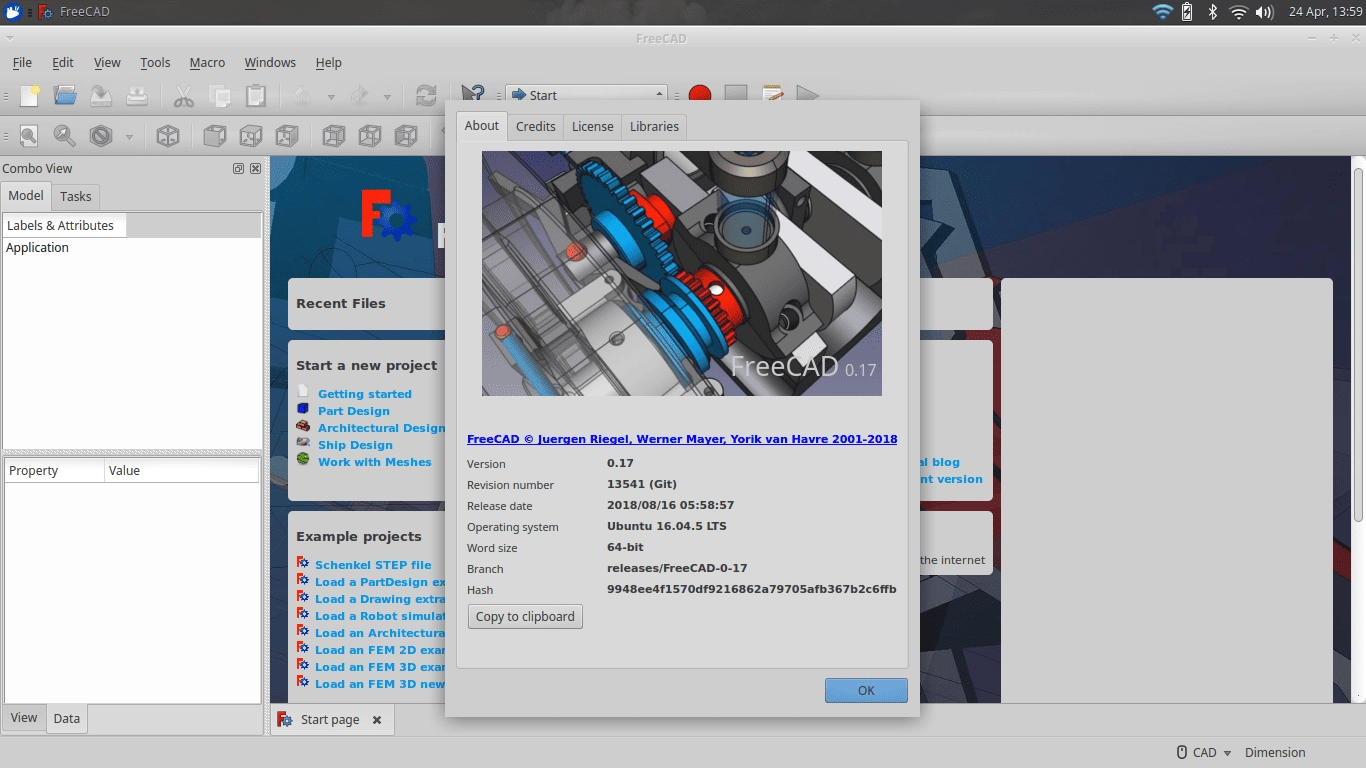Click Fit All magnifier icon in view toolbar
The width and height of the screenshot is (1366, 768).
point(29,136)
